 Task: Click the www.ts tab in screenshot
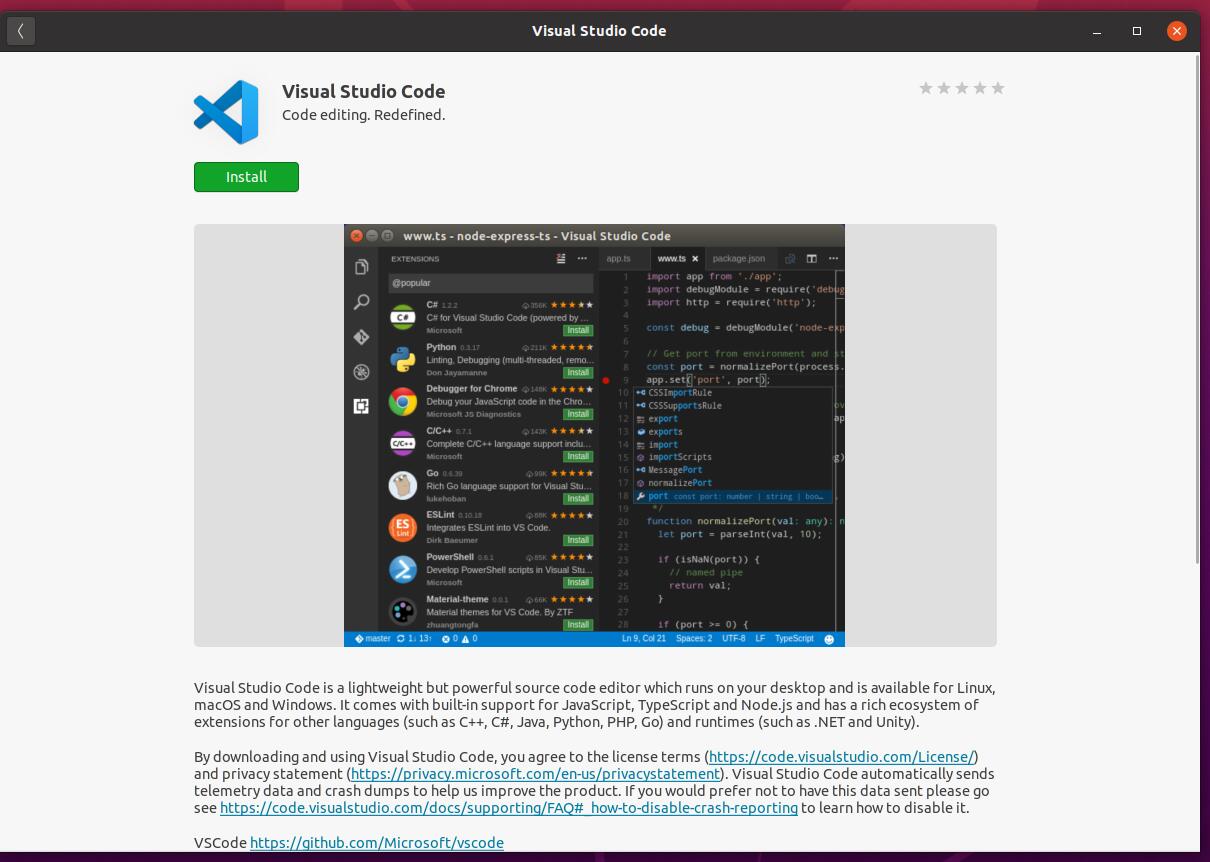tap(677, 258)
